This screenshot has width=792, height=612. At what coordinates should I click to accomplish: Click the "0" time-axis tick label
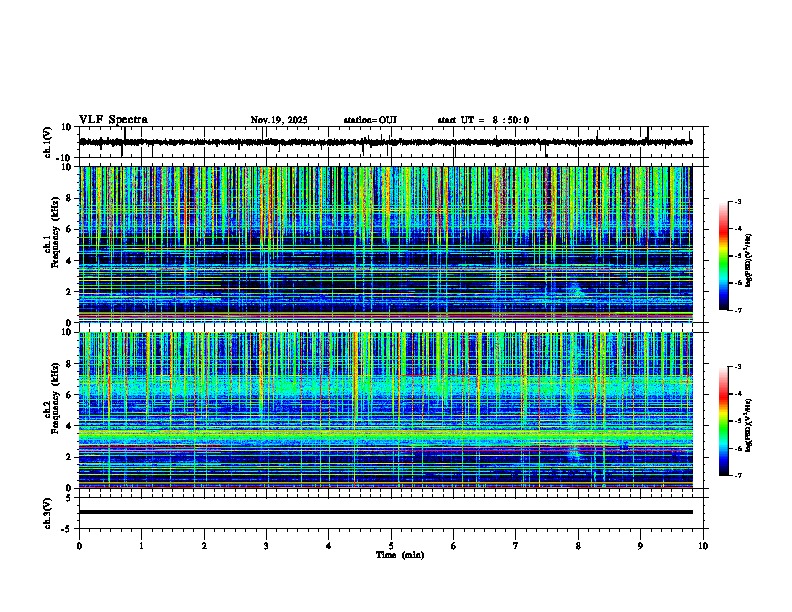[79, 546]
